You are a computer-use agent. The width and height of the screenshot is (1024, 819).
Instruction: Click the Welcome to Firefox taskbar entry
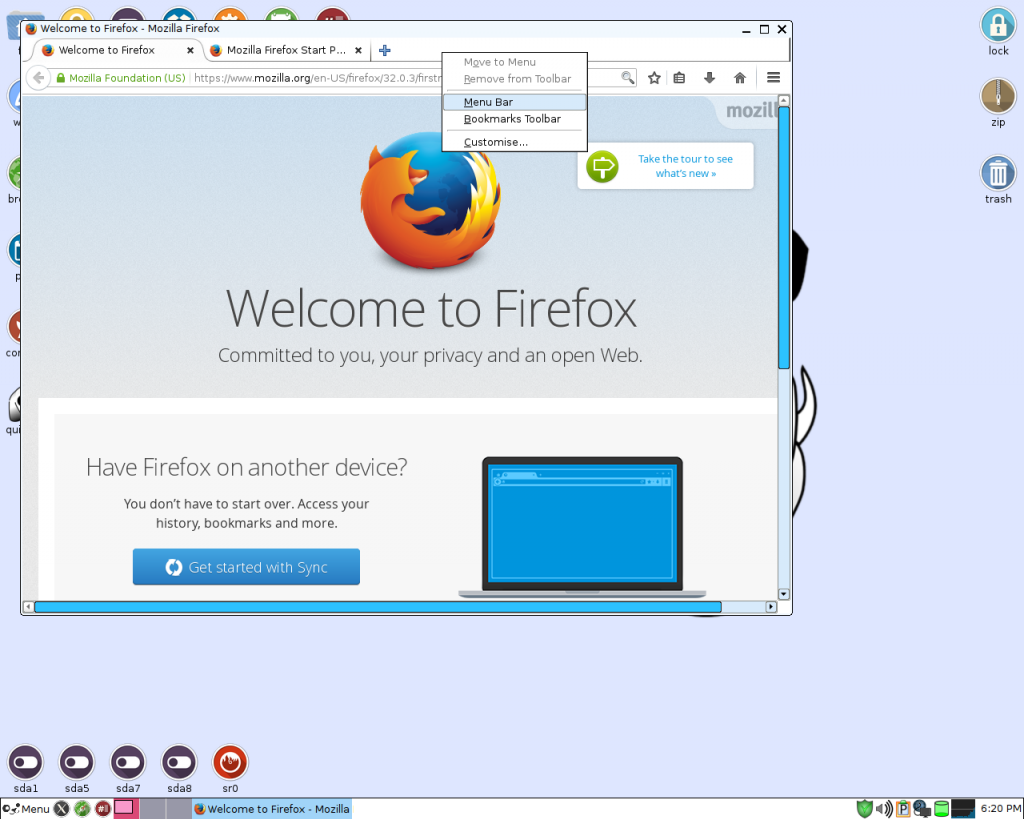[272, 809]
